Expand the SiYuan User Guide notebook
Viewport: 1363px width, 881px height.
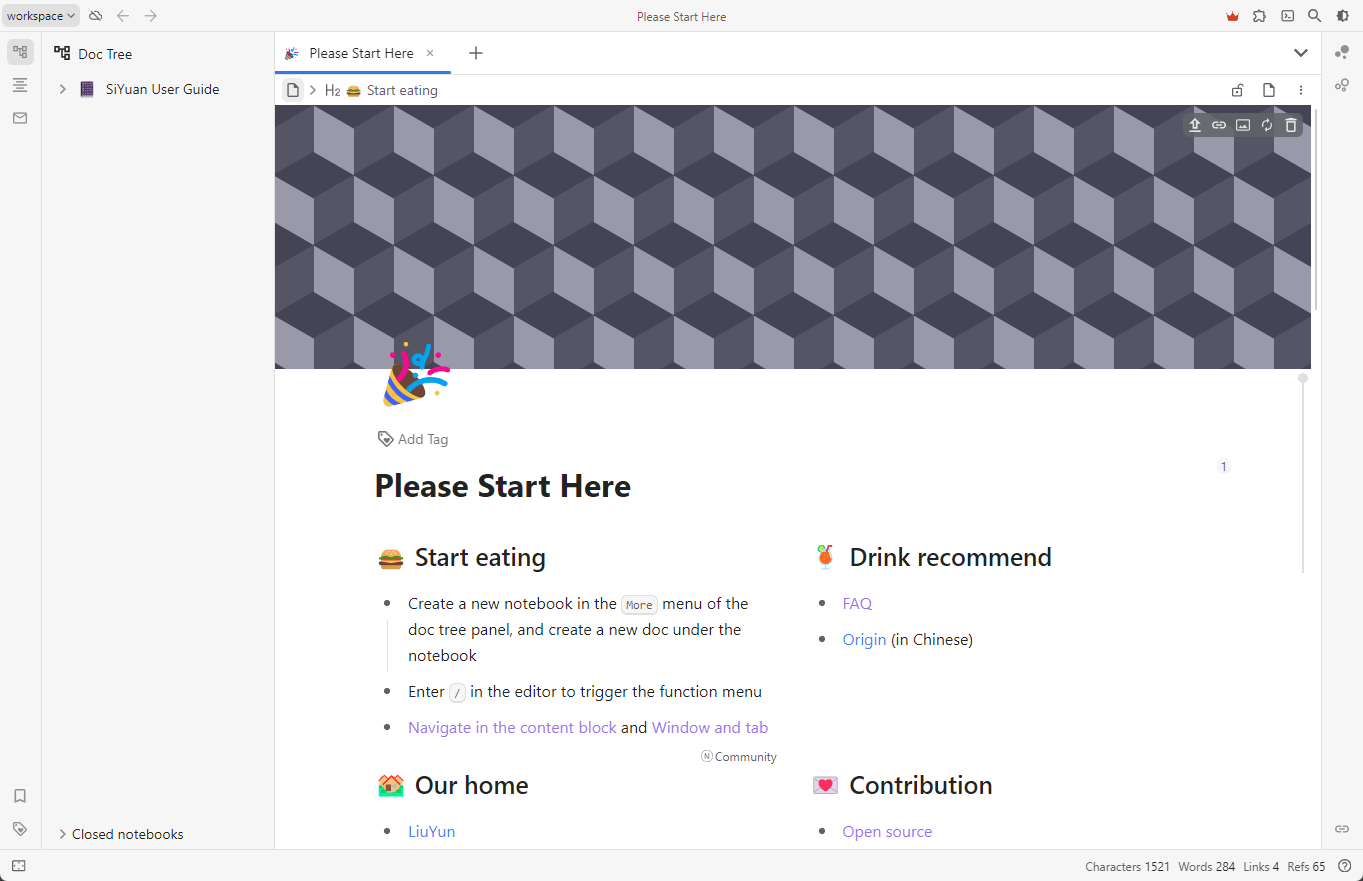click(x=62, y=89)
